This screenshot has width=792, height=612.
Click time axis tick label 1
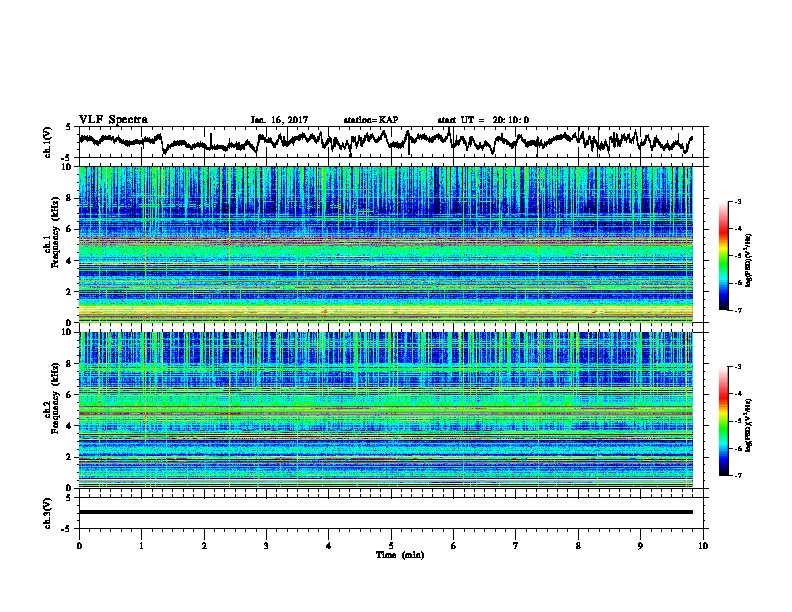click(141, 546)
